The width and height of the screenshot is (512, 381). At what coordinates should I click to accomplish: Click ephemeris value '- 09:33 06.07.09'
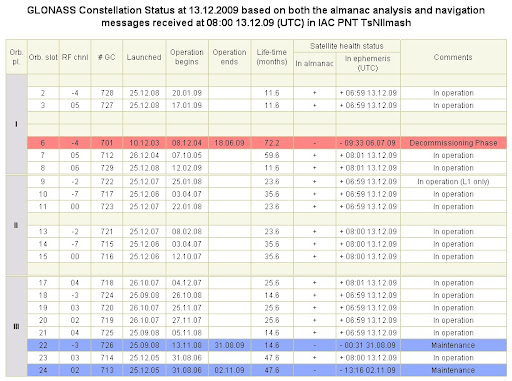click(368, 143)
